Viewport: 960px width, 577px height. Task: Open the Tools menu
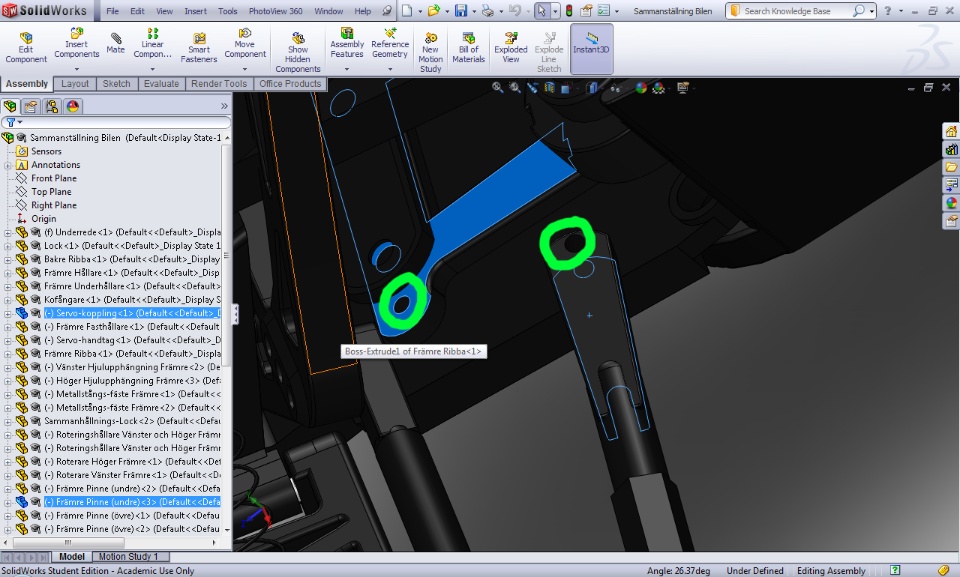pyautogui.click(x=228, y=11)
